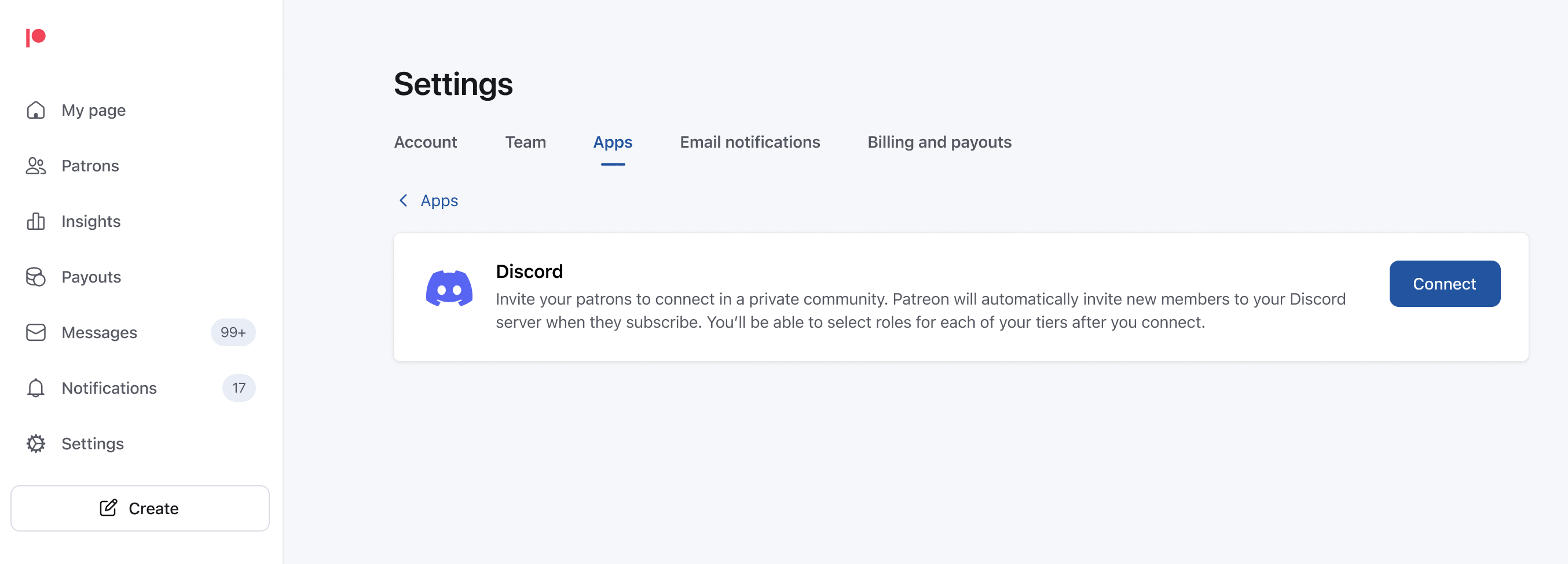The image size is (1568, 564).
Task: Click the 17 notifications count badge
Action: pos(239,388)
